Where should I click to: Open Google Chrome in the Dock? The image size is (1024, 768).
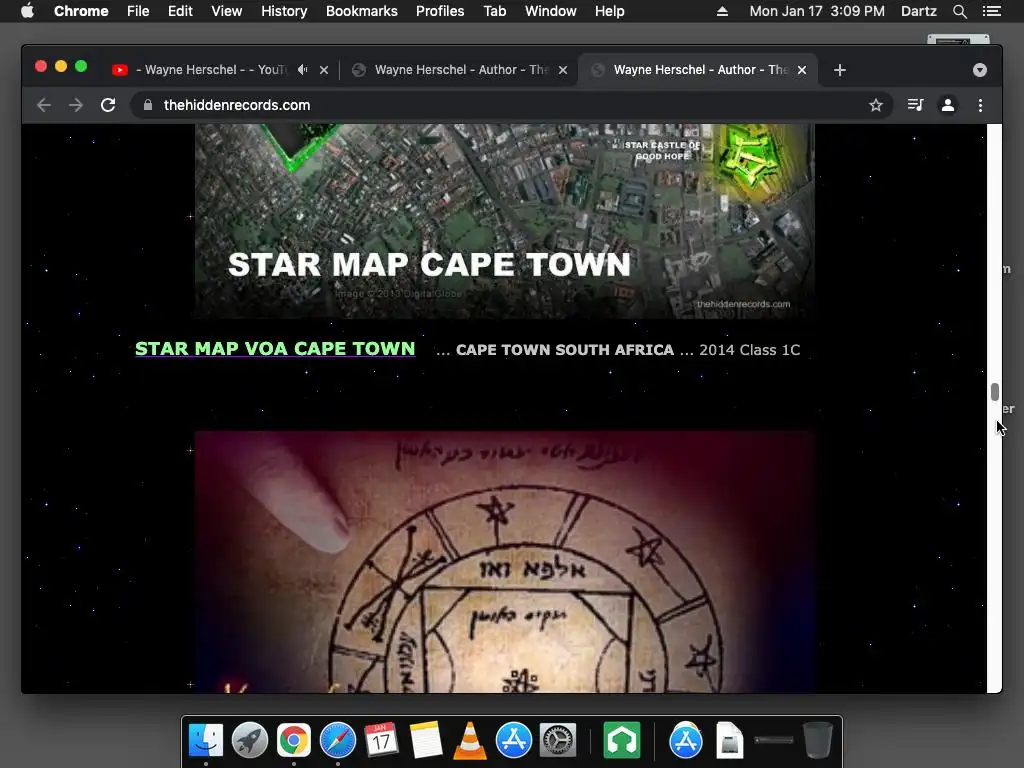pos(293,740)
